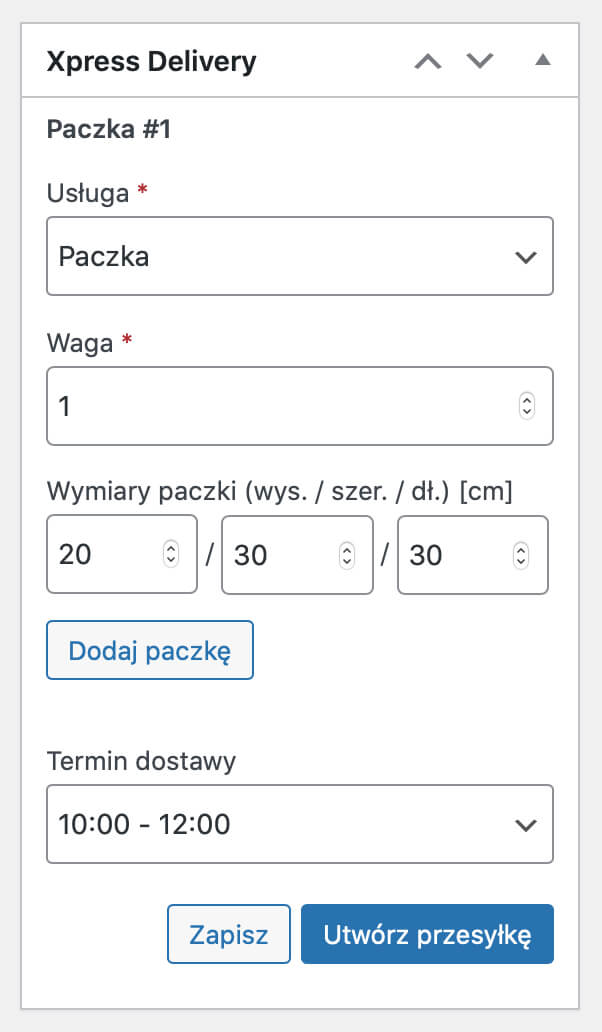
Task: Use the spinner on the last length field
Action: click(x=521, y=555)
